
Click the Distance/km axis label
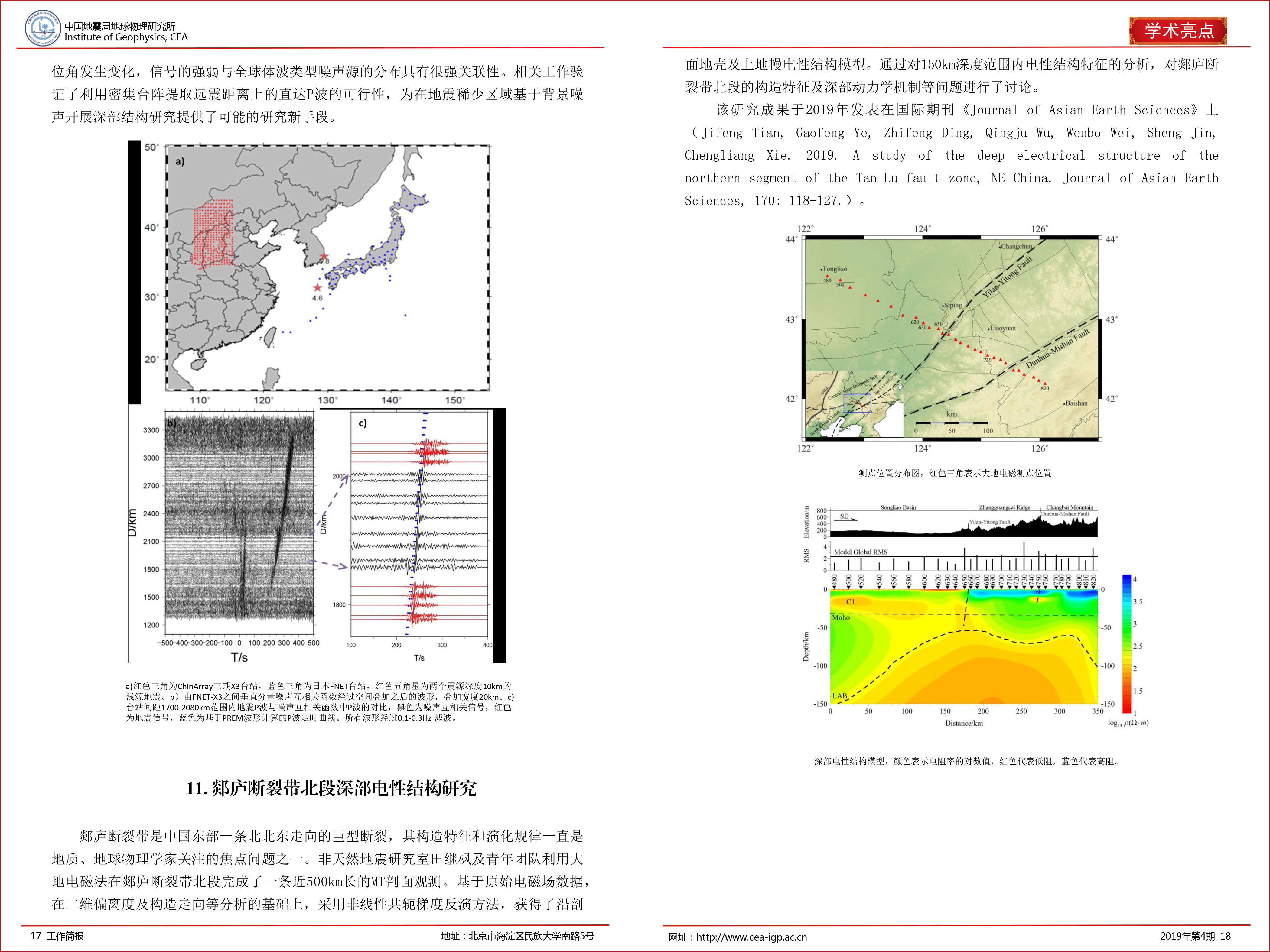[964, 723]
